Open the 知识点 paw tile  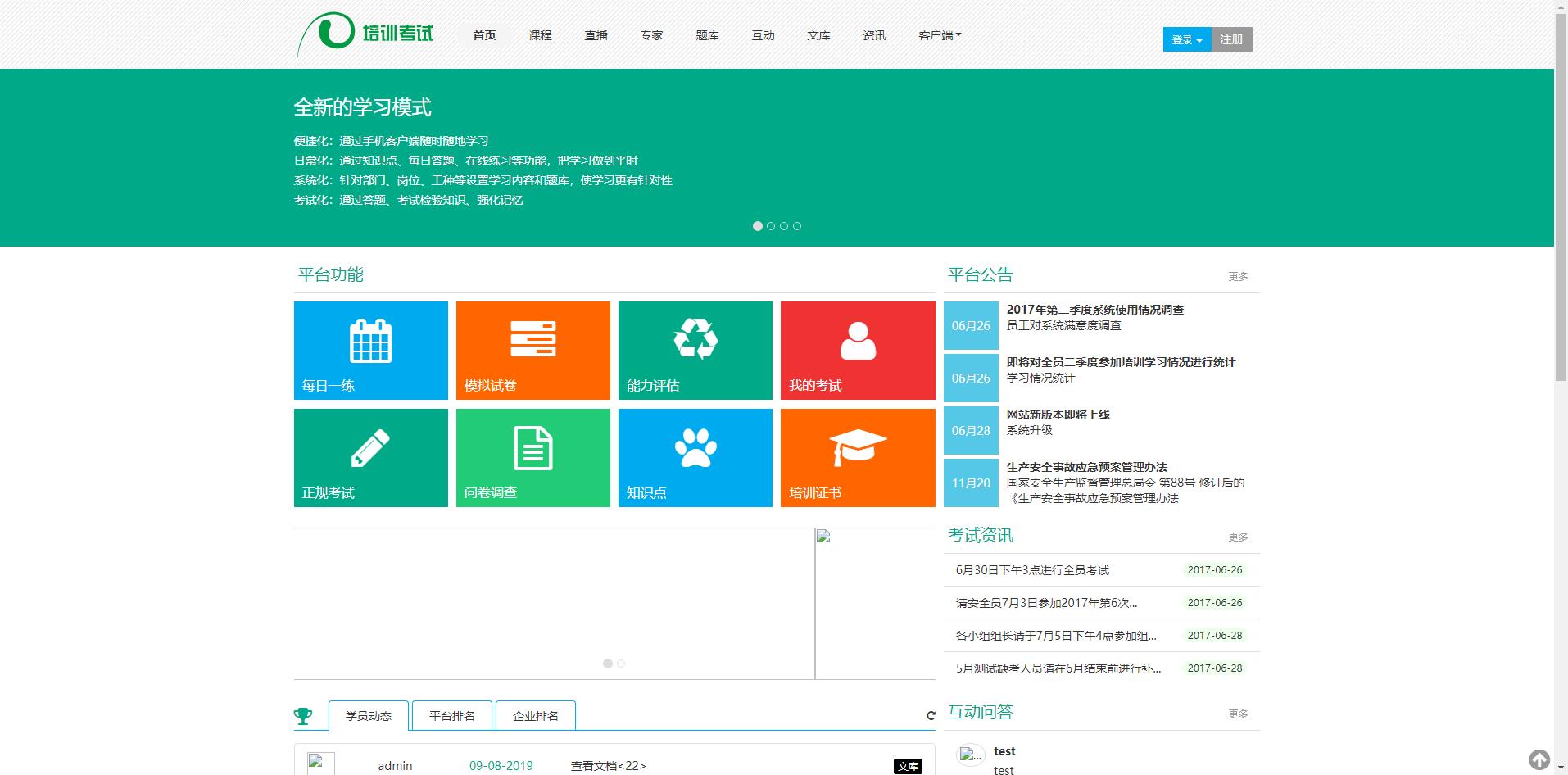695,458
